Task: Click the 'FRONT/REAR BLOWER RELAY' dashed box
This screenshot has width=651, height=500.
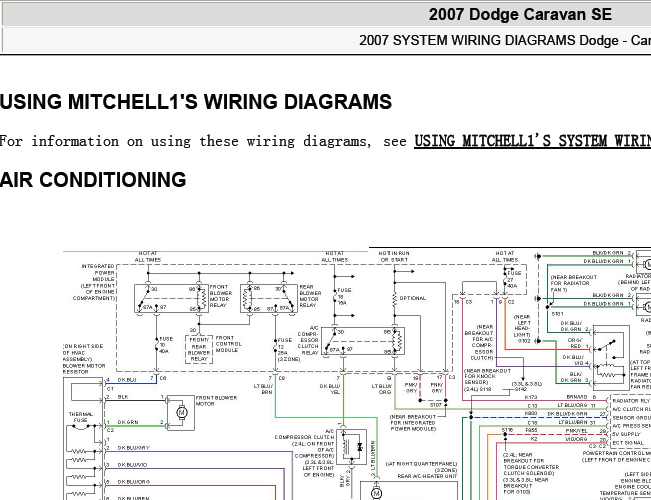Action: (x=199, y=349)
